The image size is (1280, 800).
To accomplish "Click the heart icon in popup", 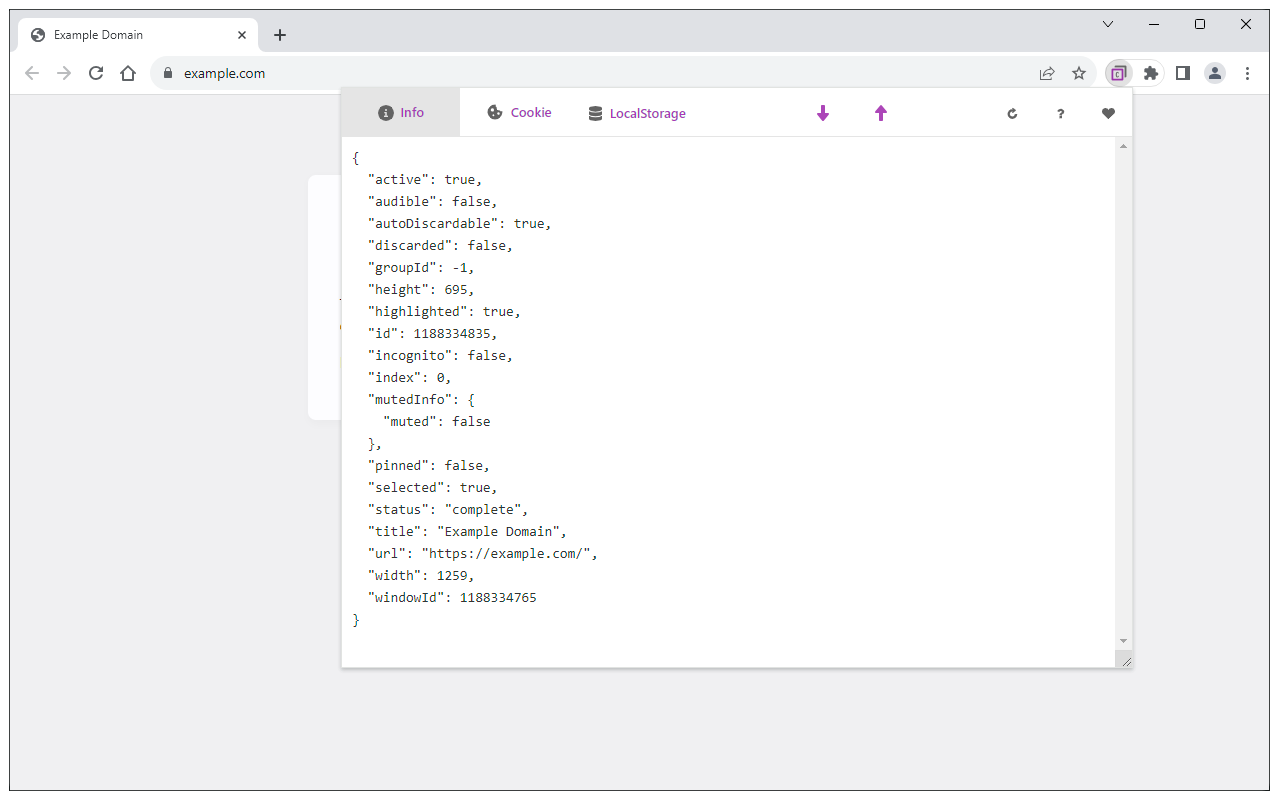I will [x=1108, y=113].
